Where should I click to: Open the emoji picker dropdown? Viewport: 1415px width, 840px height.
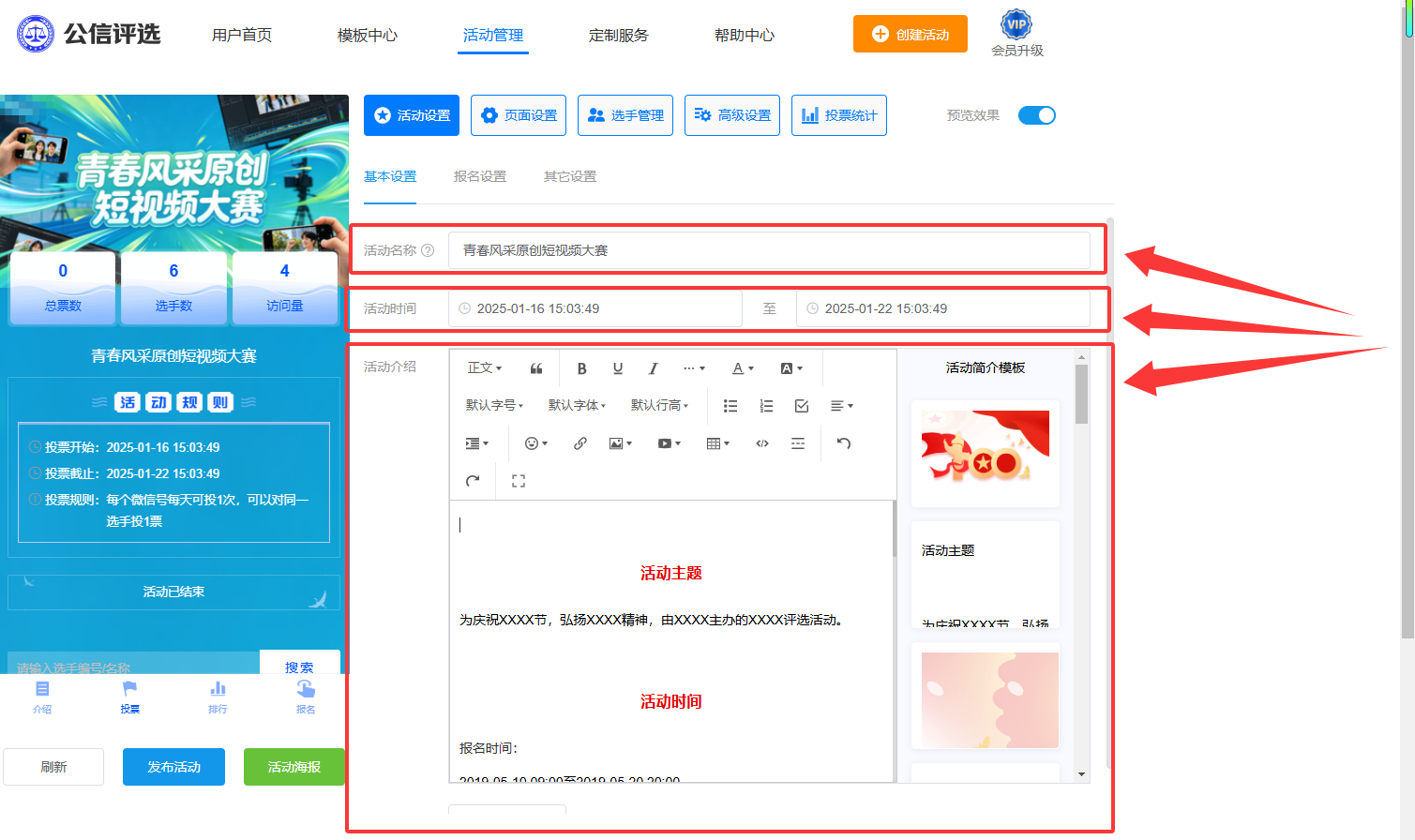(x=536, y=443)
